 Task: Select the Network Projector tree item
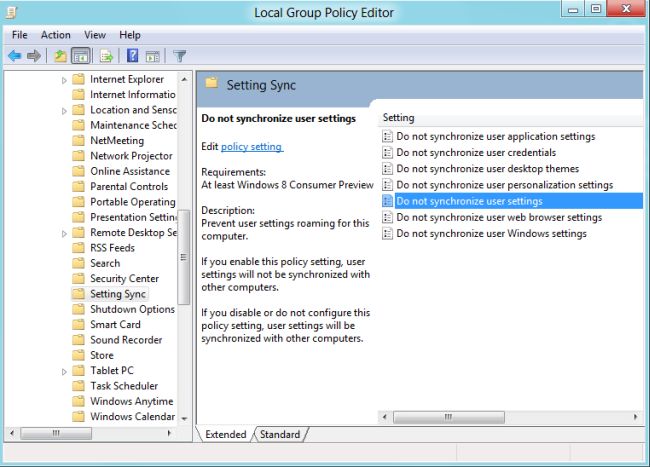point(131,156)
